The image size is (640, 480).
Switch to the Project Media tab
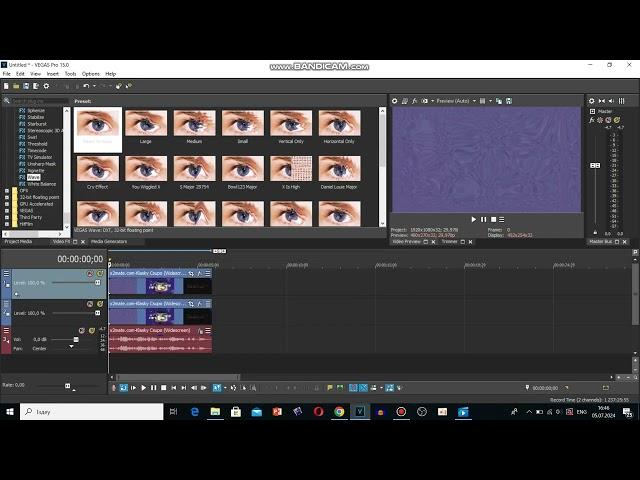18,242
